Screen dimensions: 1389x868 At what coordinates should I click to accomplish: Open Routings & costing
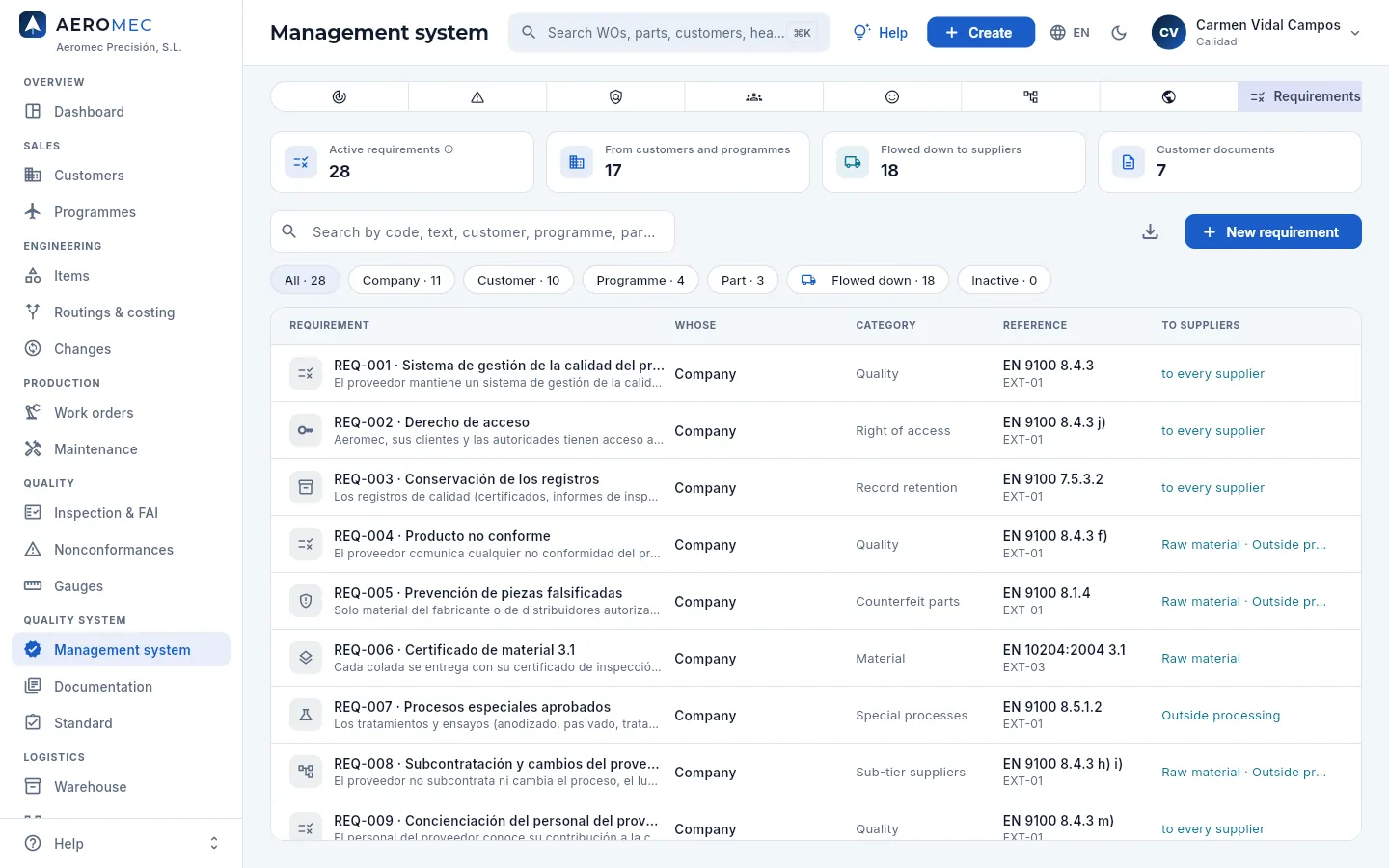[121, 312]
